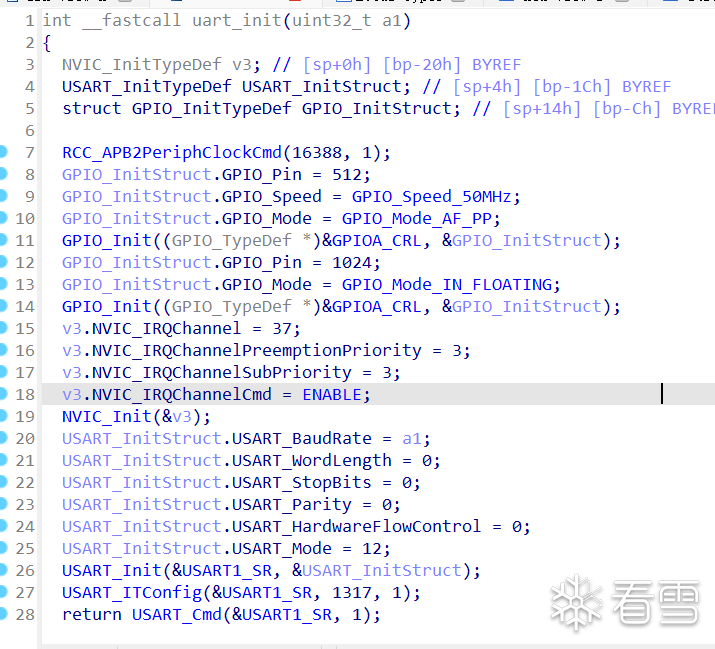
Task: Click NVIC_IRQChannelCmd field on line 18
Action: click(181, 395)
